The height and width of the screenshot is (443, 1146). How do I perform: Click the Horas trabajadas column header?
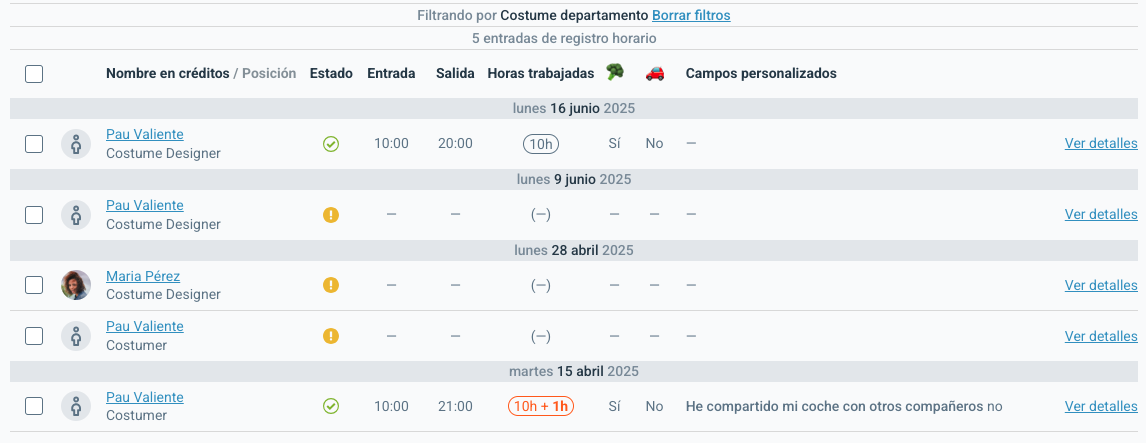[541, 73]
